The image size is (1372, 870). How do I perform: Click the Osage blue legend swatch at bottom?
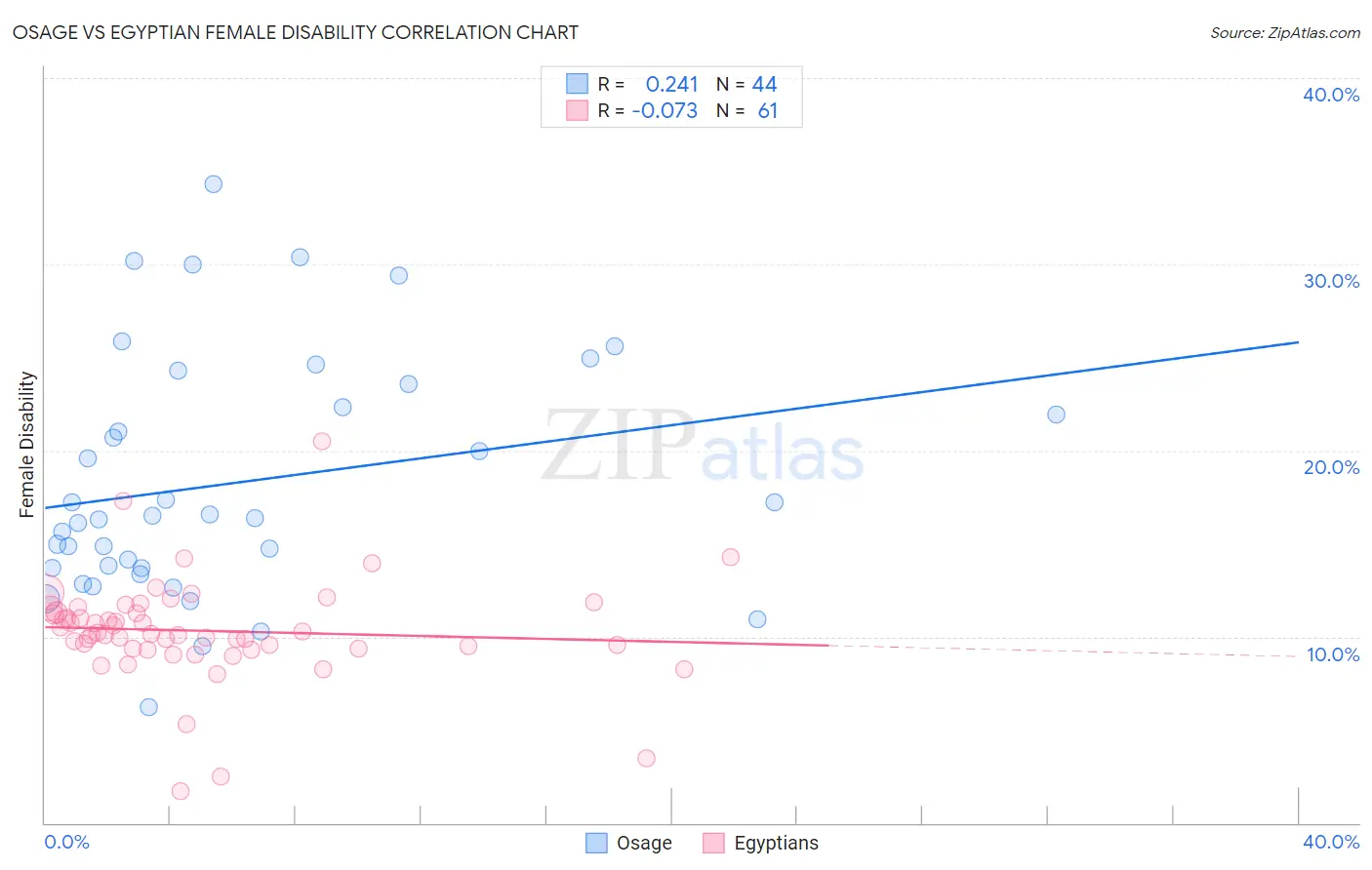(x=596, y=843)
